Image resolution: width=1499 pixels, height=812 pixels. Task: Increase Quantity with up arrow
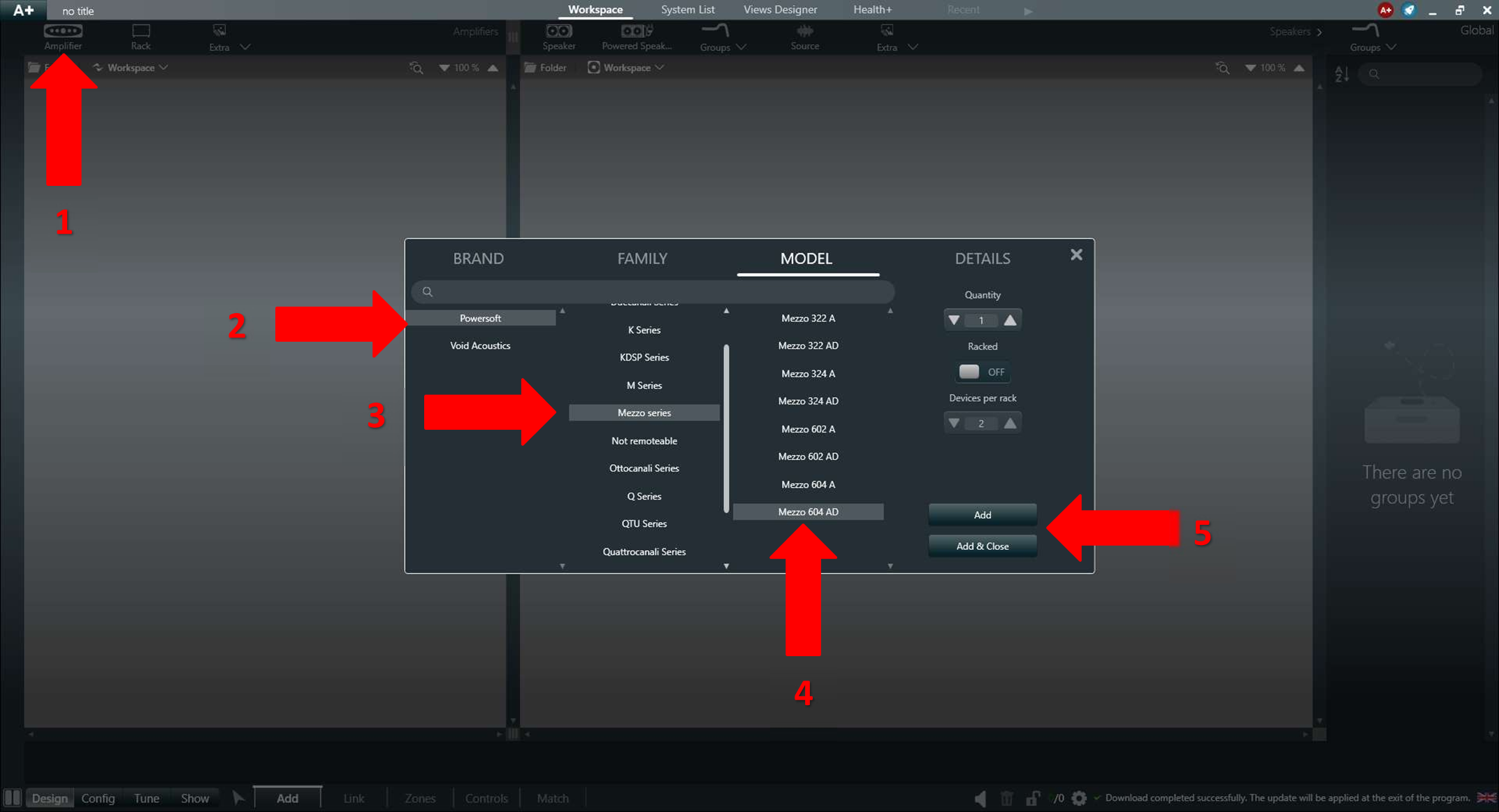coord(1010,320)
